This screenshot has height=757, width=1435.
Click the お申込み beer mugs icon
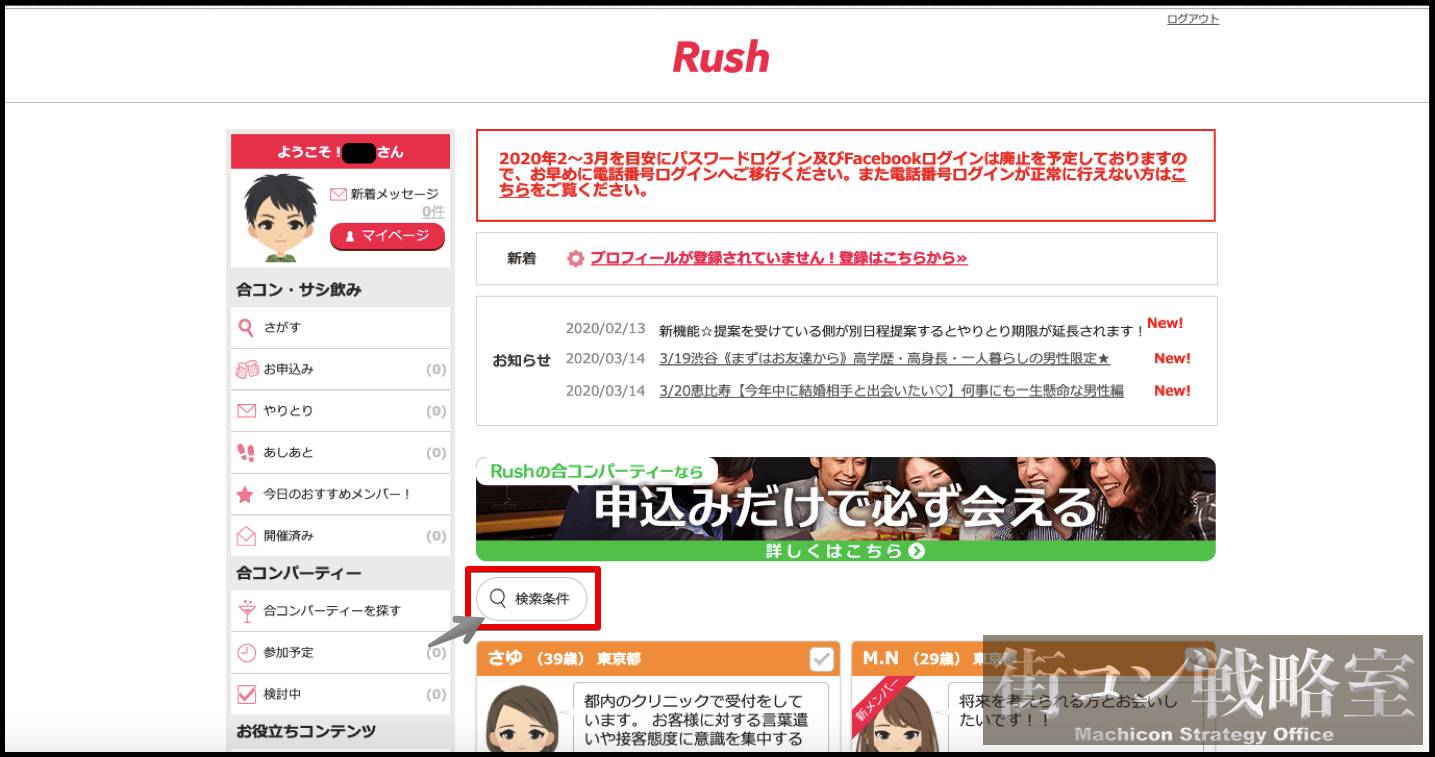coord(246,369)
